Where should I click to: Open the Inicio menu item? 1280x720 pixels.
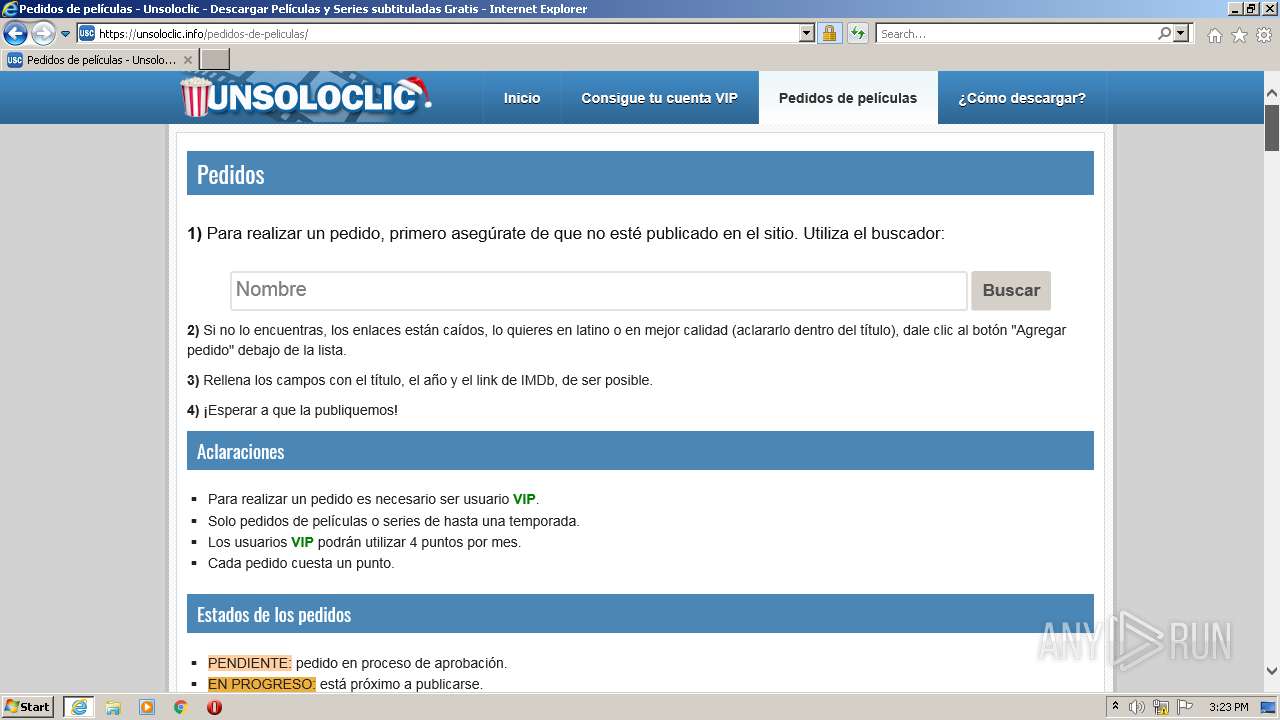click(522, 98)
